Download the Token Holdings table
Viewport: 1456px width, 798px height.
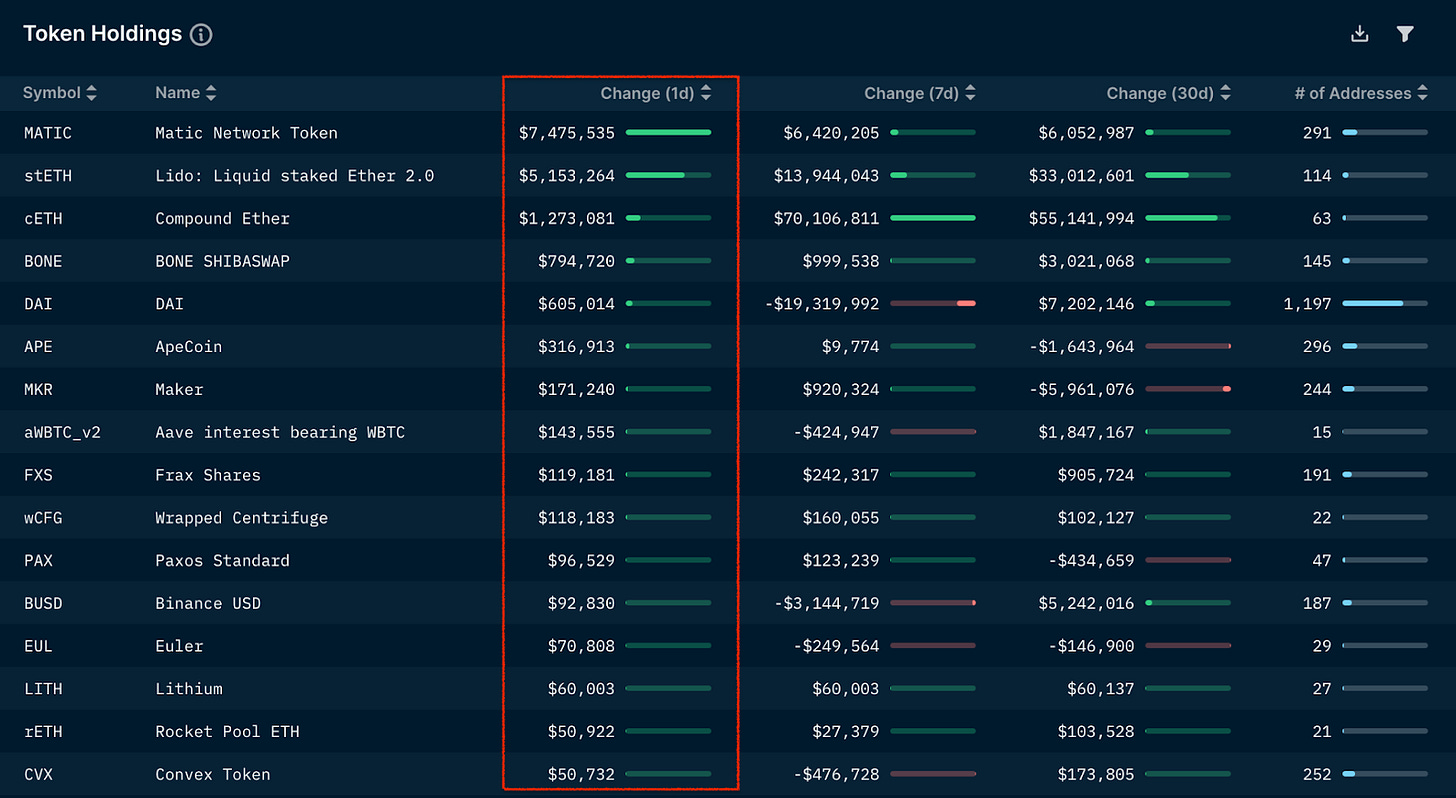pyautogui.click(x=1359, y=34)
